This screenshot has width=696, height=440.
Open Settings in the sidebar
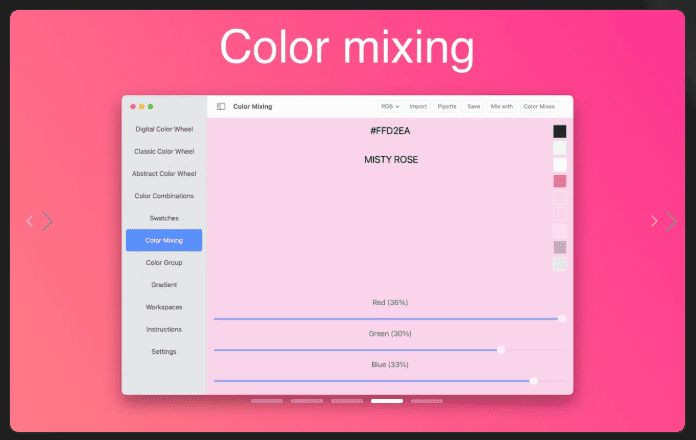click(x=164, y=351)
